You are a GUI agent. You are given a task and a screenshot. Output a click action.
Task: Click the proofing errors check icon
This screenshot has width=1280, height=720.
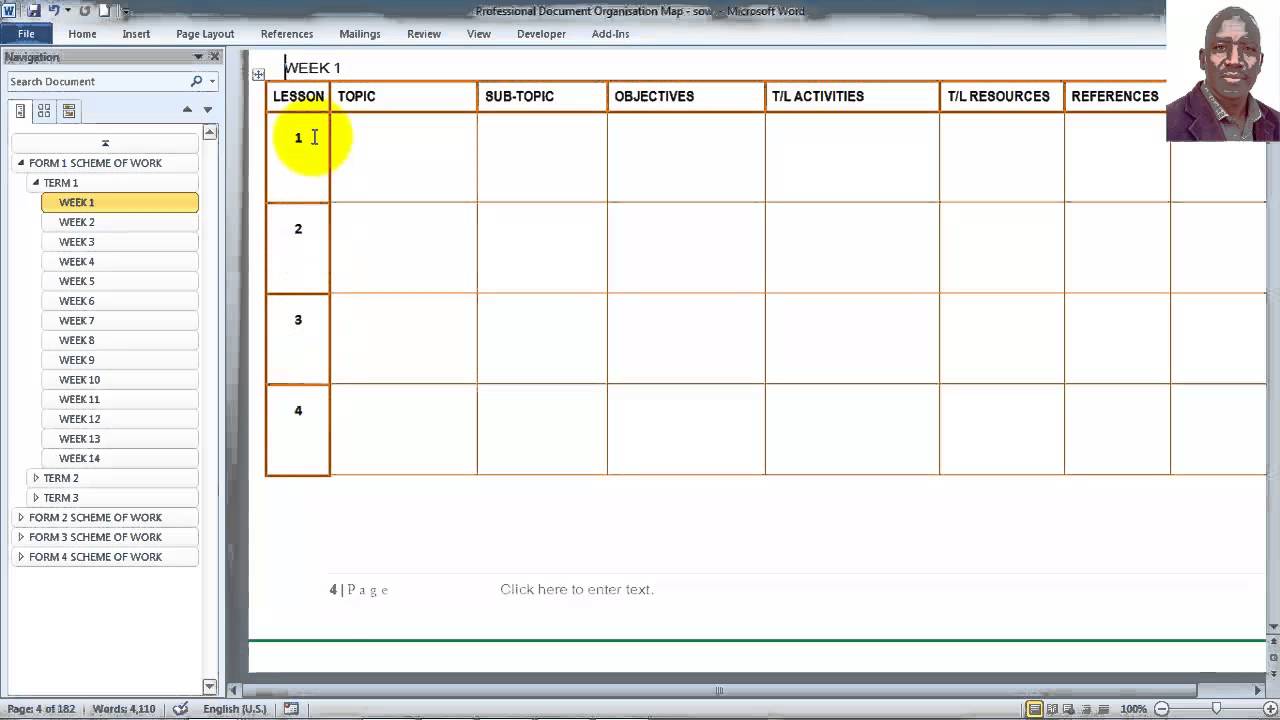click(x=181, y=709)
